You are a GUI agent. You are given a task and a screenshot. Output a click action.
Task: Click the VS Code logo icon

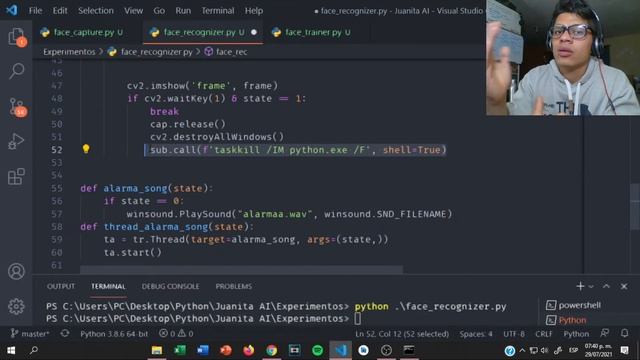[x=12, y=10]
